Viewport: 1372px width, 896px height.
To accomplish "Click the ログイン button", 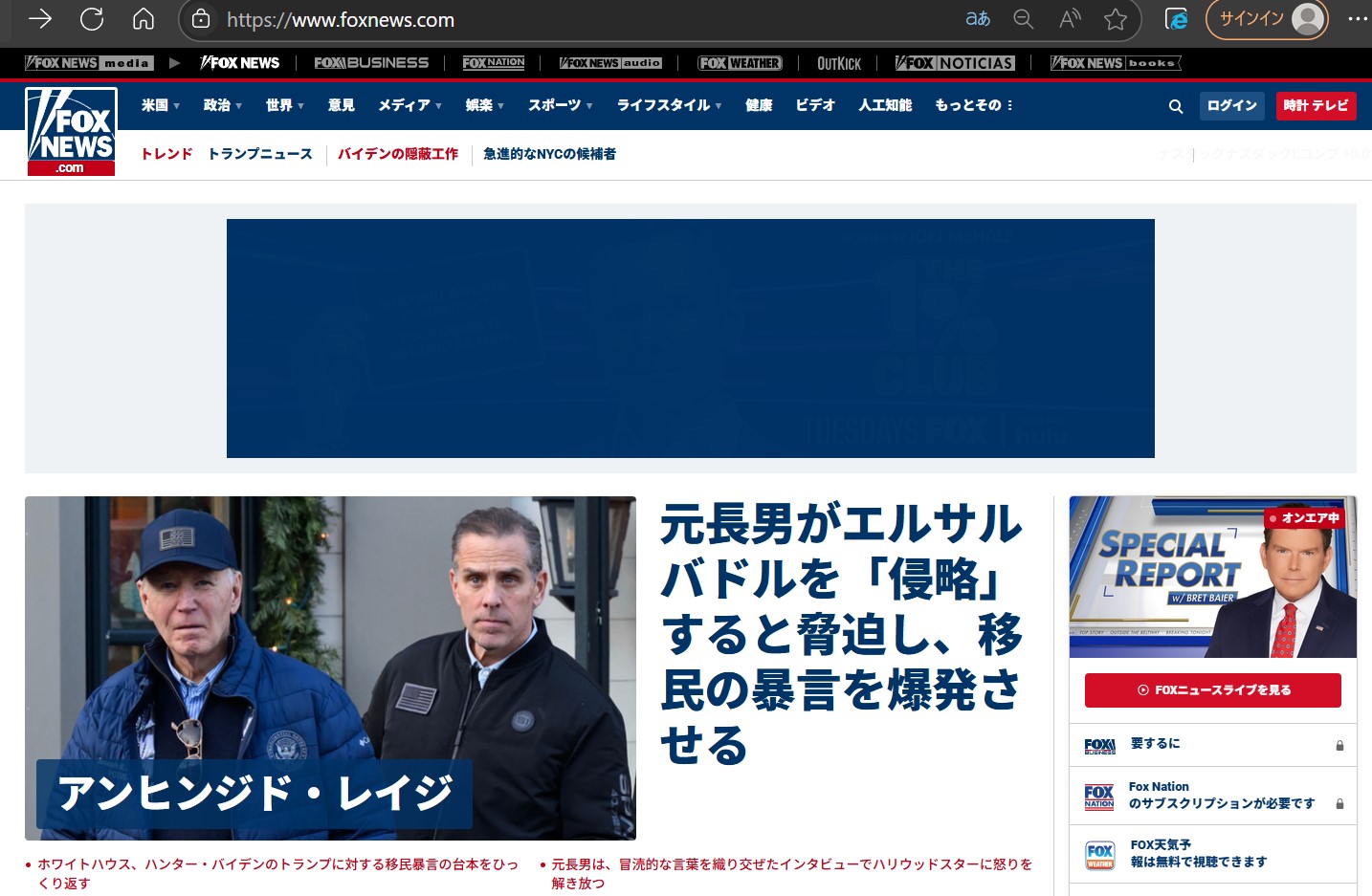I will [x=1232, y=105].
